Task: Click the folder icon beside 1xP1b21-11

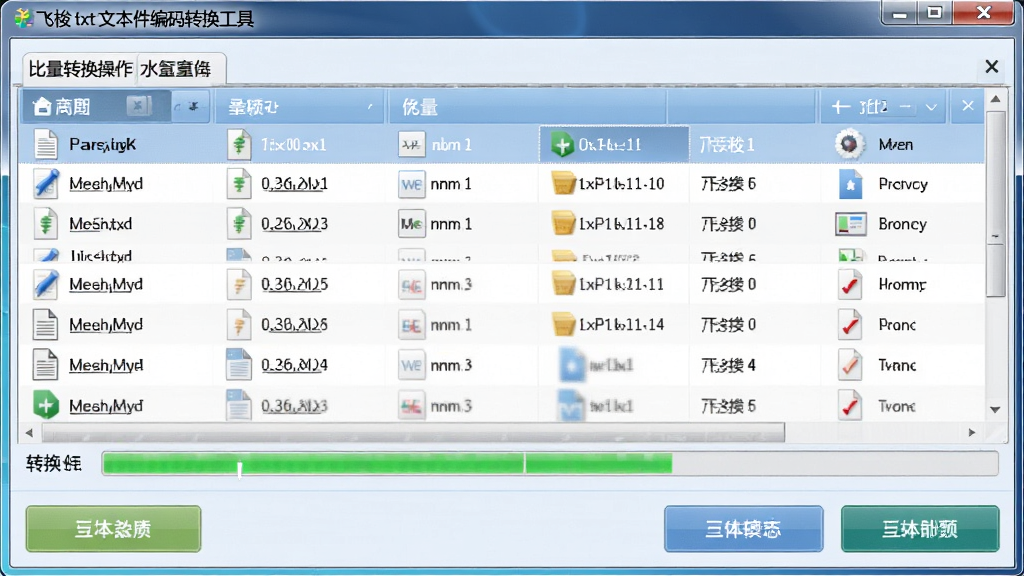Action: point(563,284)
